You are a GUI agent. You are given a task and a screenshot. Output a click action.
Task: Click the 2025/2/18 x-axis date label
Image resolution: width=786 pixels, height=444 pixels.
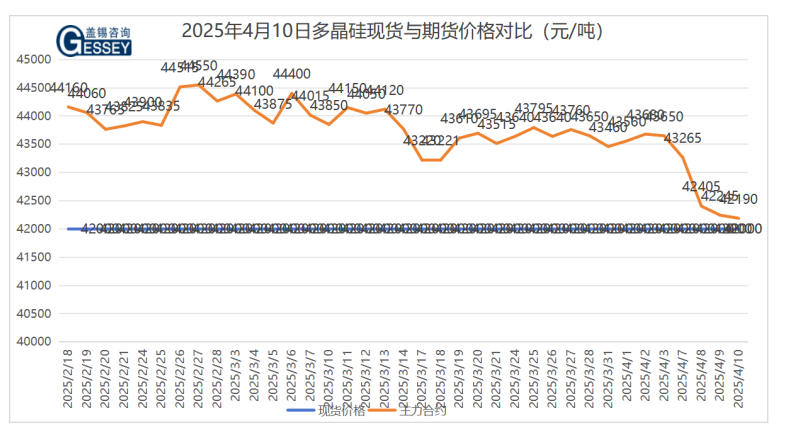68,378
